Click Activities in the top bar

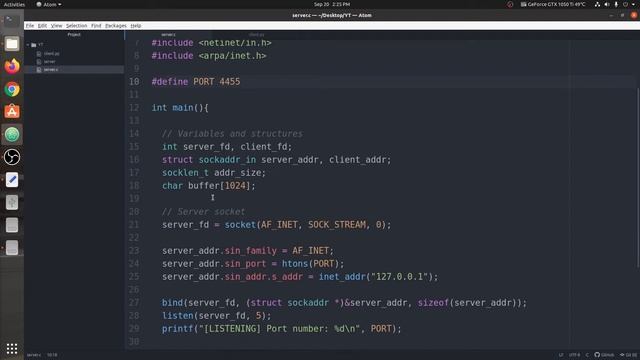click(14, 4)
